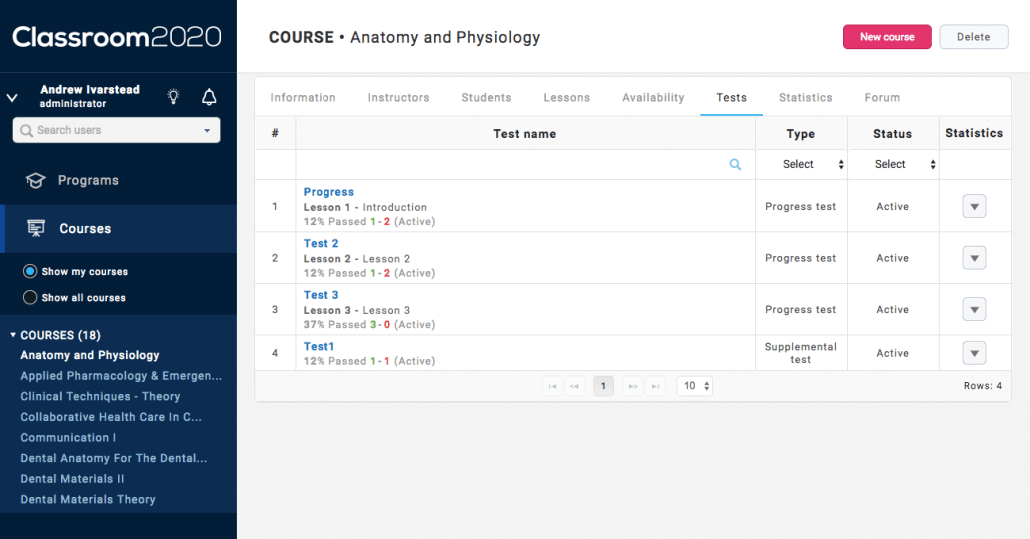Go to the last results page
Image resolution: width=1030 pixels, height=539 pixels.
655,386
